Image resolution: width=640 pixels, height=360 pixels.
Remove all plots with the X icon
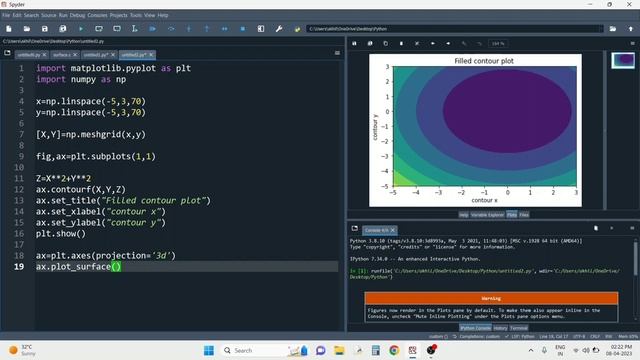click(x=417, y=43)
